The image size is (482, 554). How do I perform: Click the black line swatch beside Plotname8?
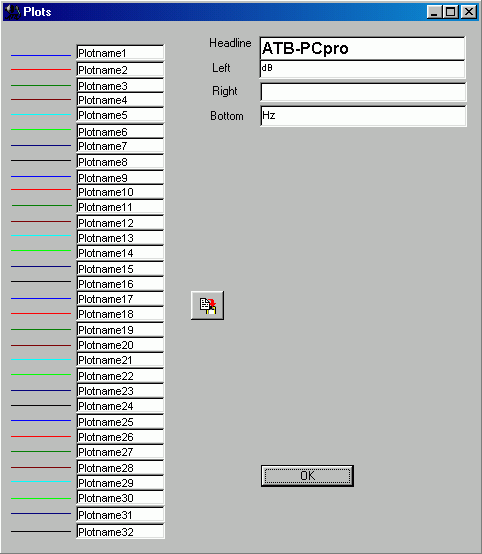click(41, 160)
